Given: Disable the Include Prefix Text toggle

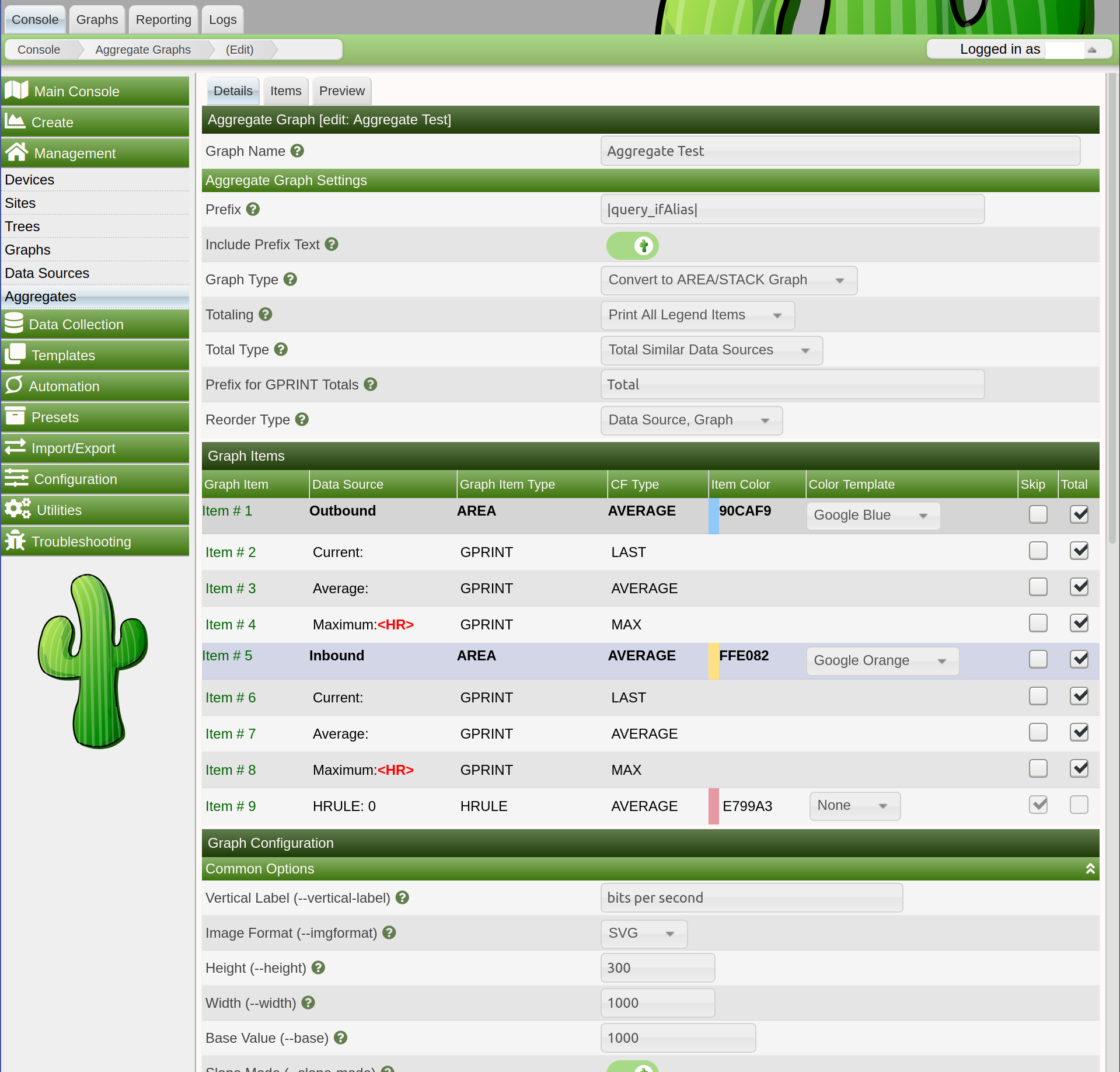Looking at the screenshot, I should [633, 245].
